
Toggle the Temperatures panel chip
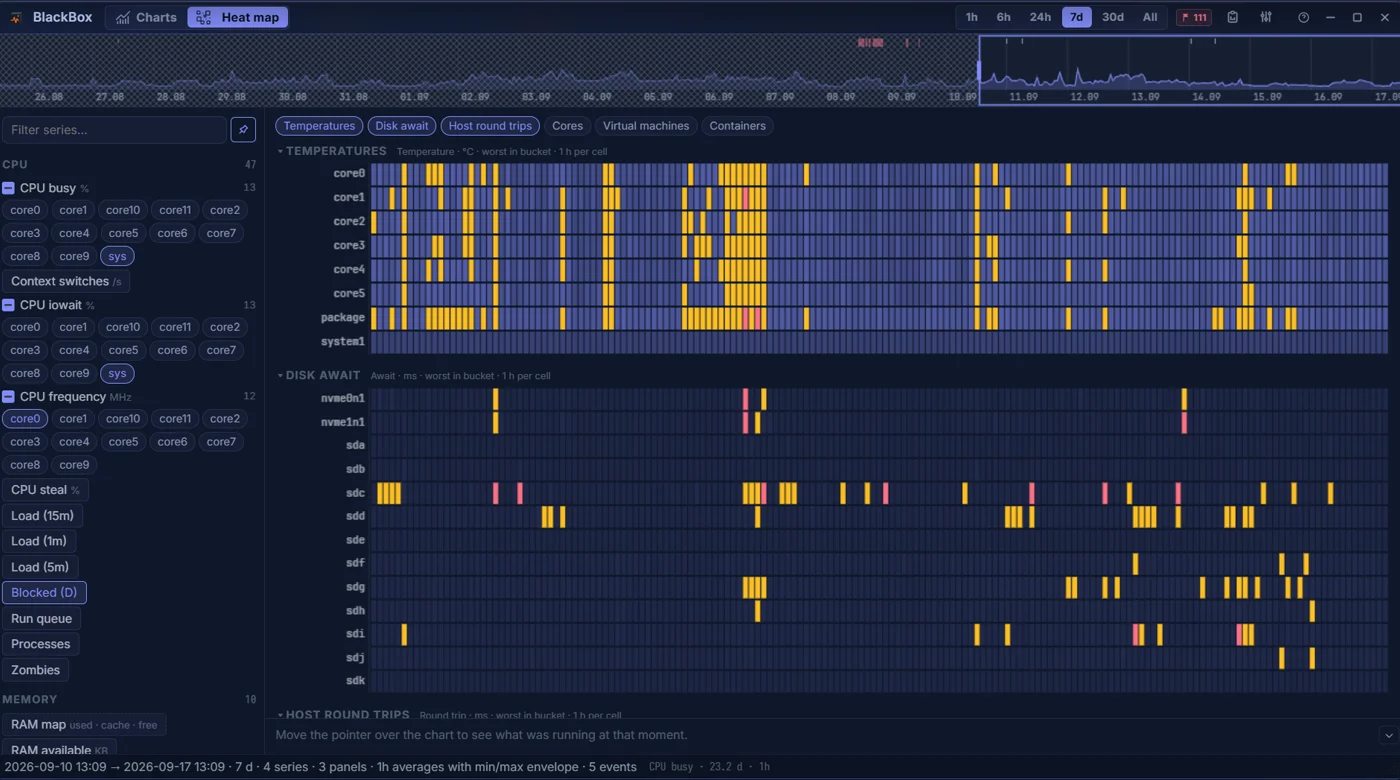coord(319,126)
